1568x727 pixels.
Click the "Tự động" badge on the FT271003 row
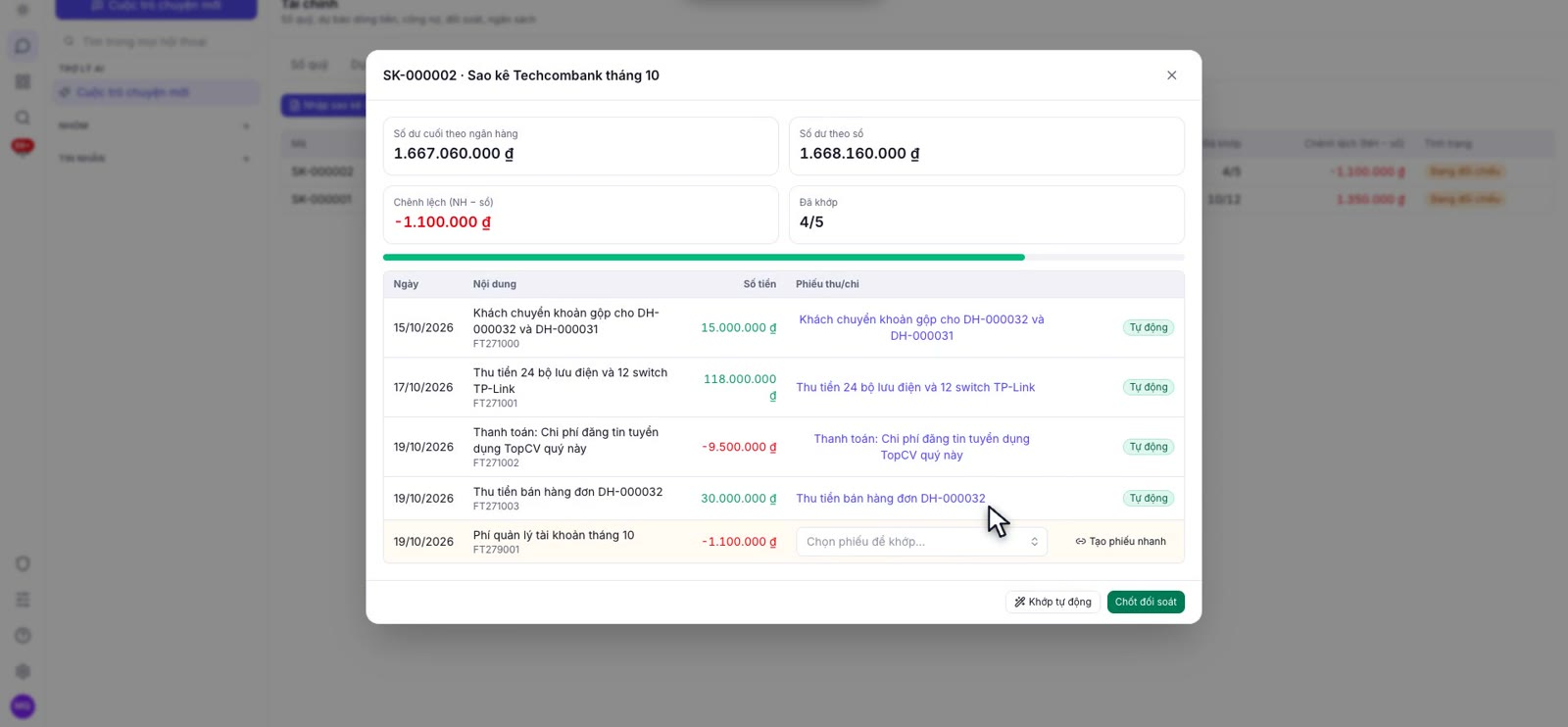1149,499
